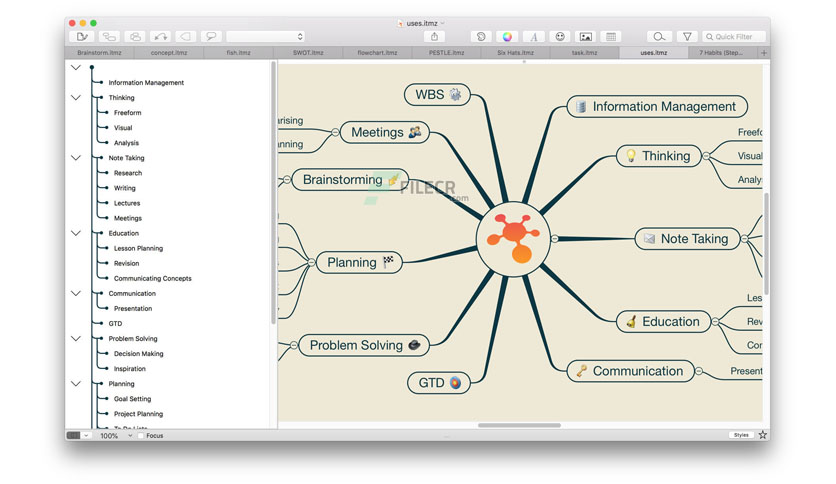836x484 pixels.
Task: Click the light bulb icon on Thinking
Action: point(631,156)
